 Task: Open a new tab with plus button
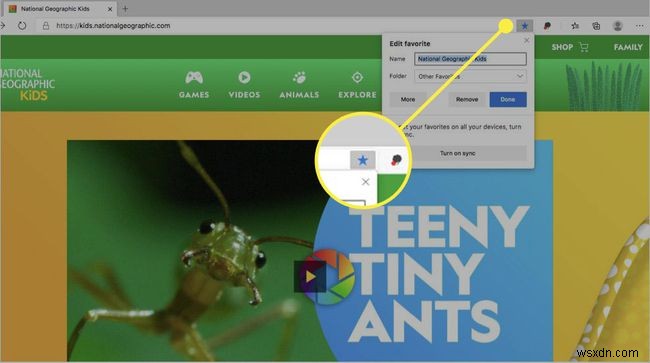[x=125, y=8]
